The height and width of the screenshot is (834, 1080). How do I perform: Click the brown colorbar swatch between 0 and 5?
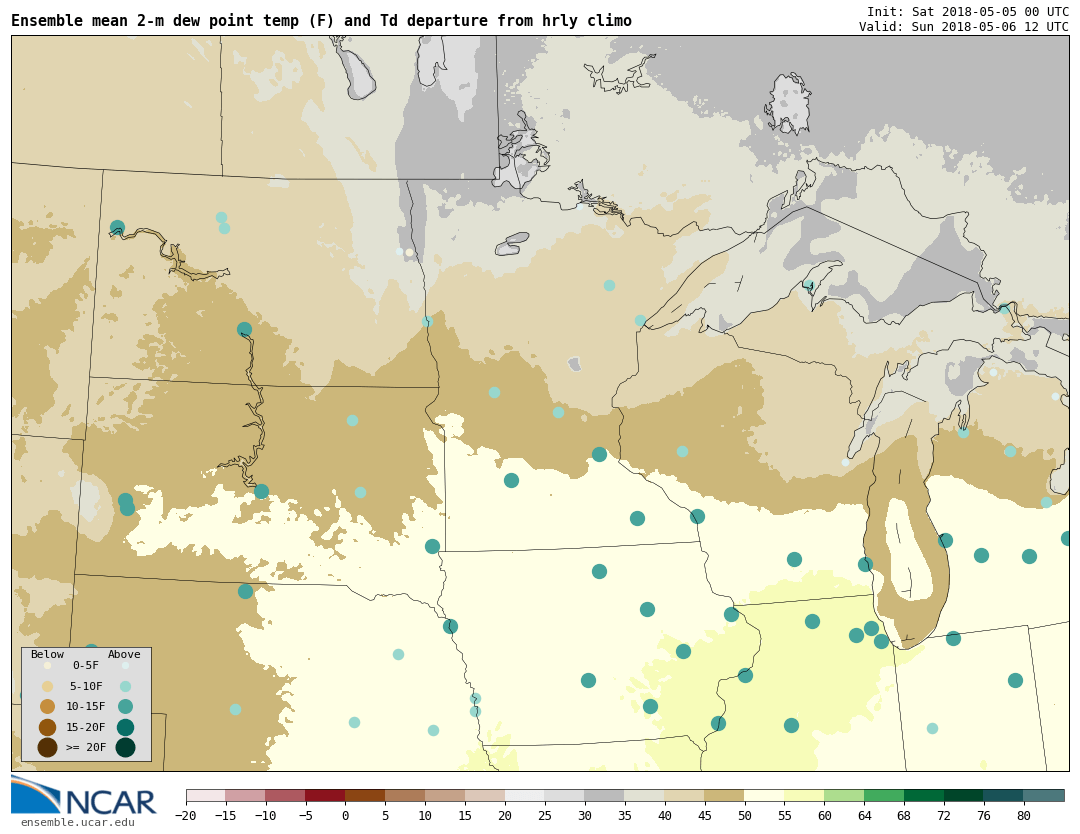click(x=365, y=796)
